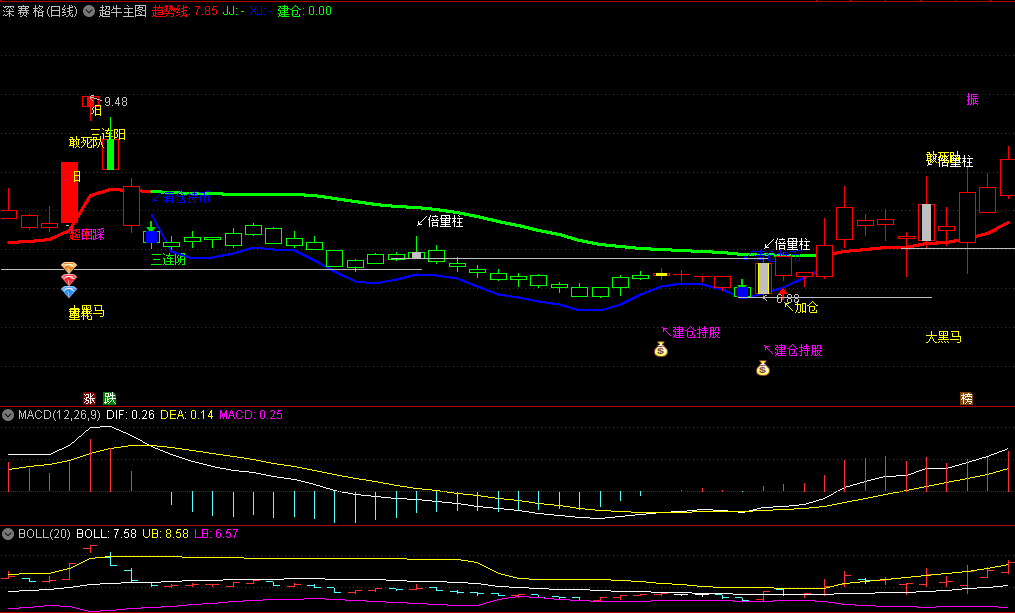This screenshot has width=1015, height=613.
Task: Click the red 涨 badge
Action: tap(89, 399)
